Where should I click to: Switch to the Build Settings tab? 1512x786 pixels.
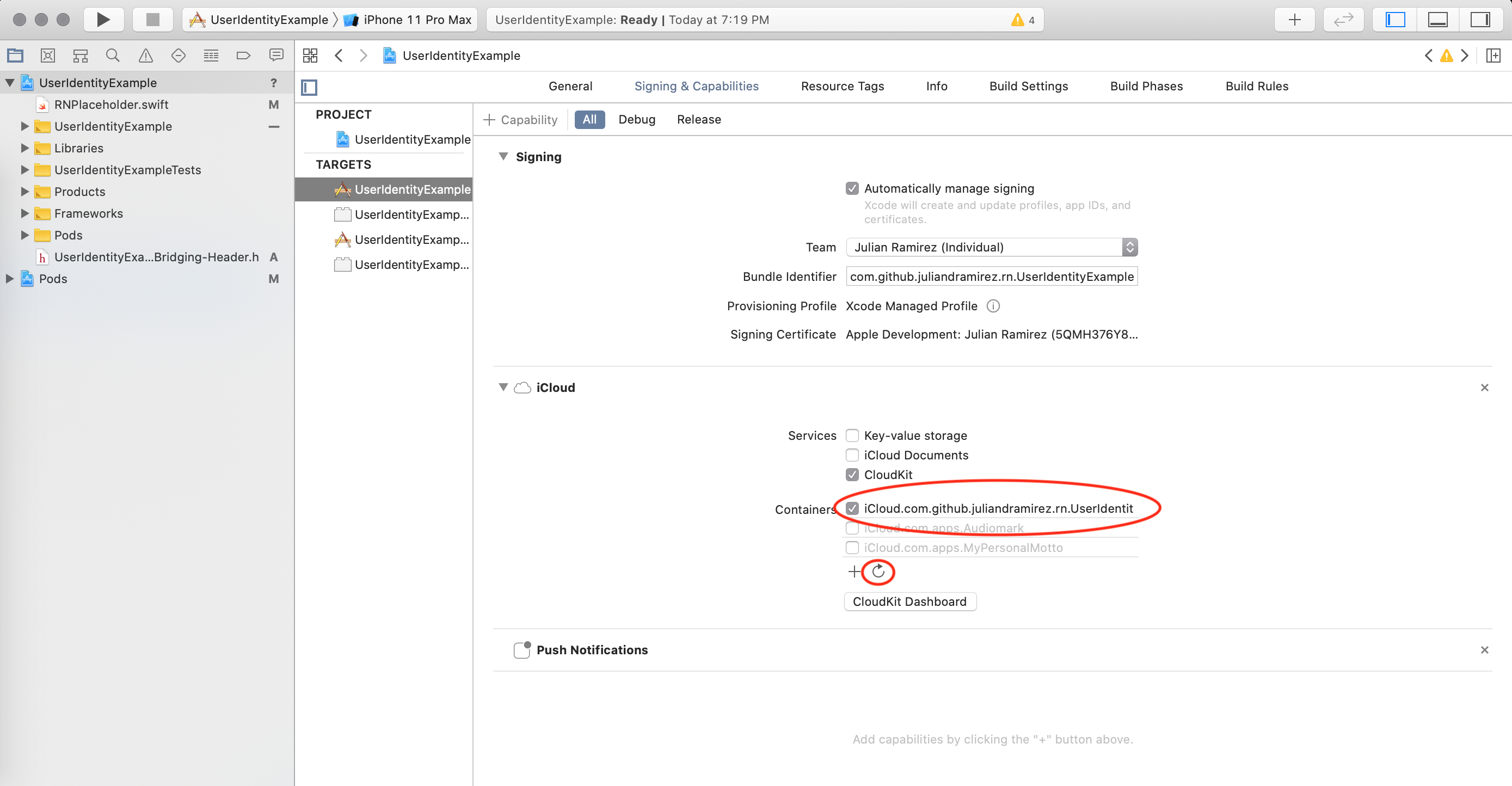tap(1028, 87)
